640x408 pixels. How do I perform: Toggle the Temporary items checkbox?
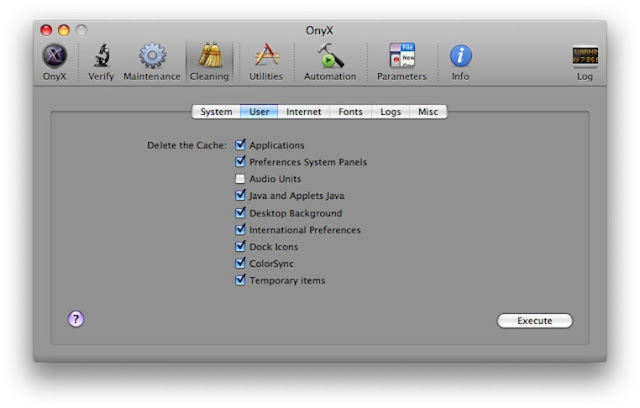coord(240,280)
